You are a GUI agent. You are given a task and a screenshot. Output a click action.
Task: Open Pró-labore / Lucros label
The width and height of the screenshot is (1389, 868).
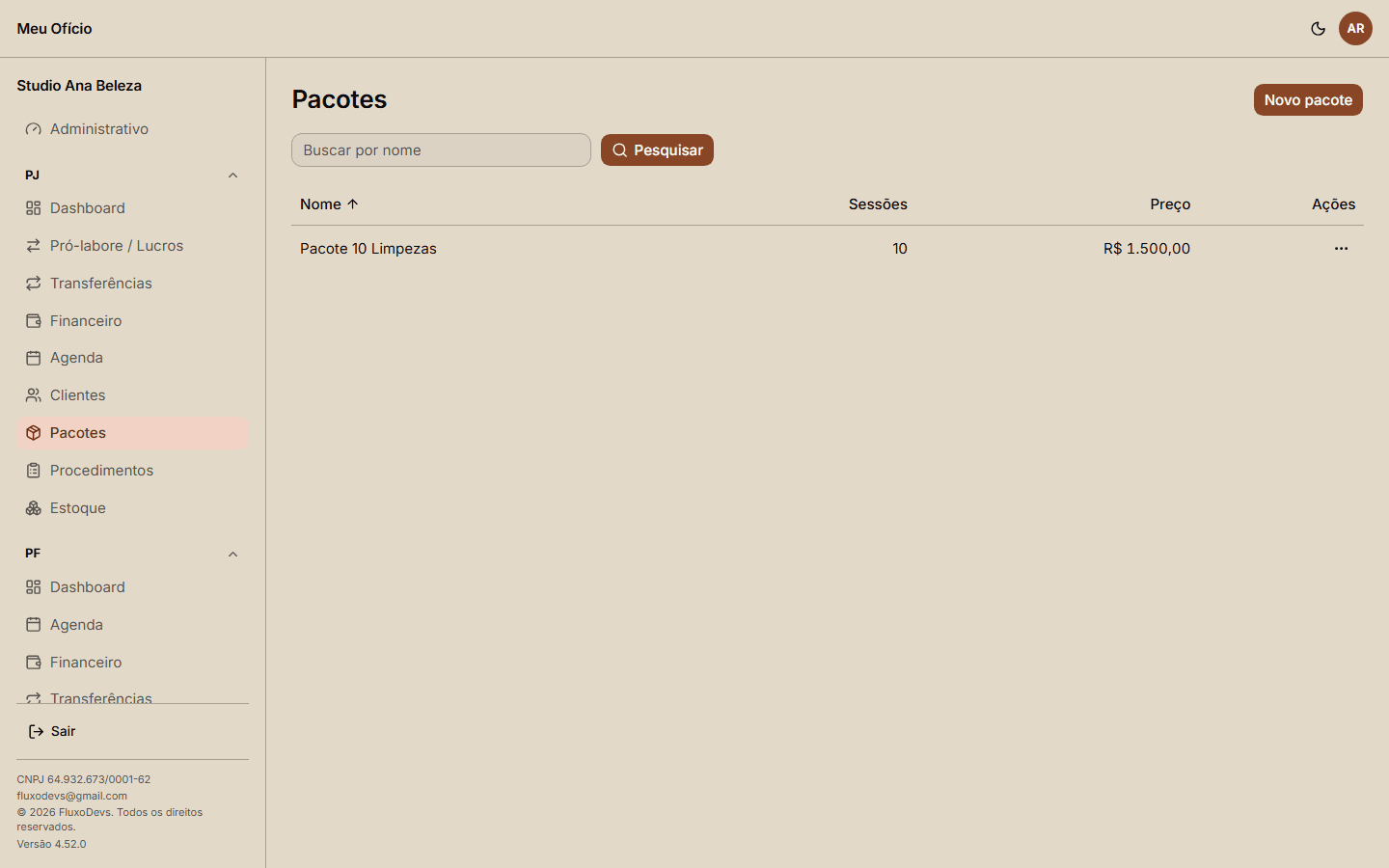117,246
